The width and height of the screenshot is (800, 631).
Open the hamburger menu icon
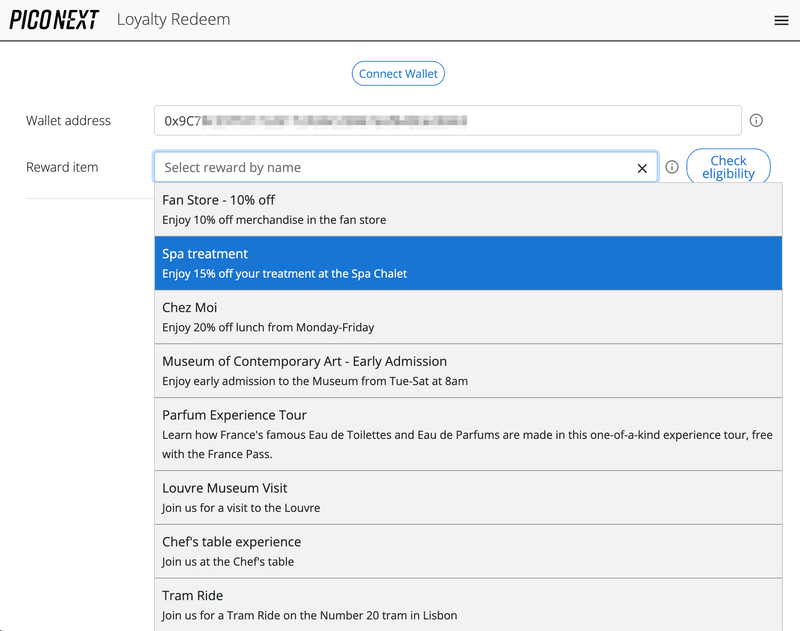pos(781,20)
